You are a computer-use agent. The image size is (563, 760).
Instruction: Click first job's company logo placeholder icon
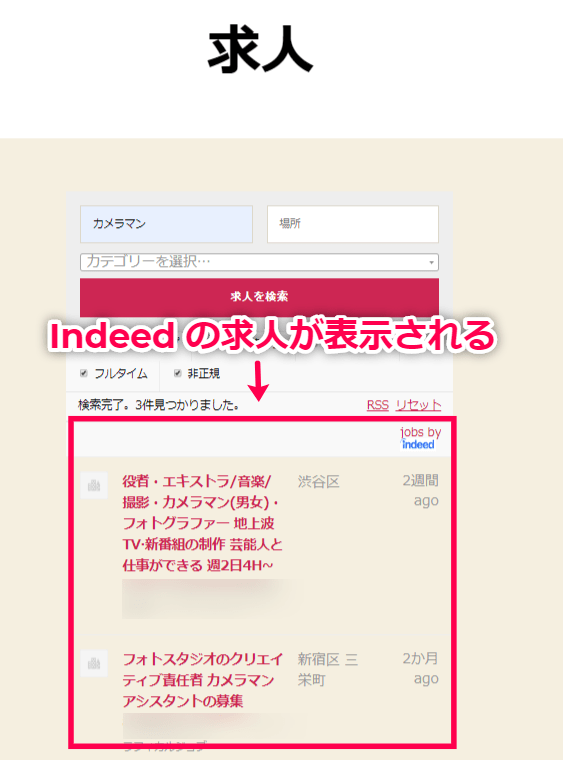94,485
